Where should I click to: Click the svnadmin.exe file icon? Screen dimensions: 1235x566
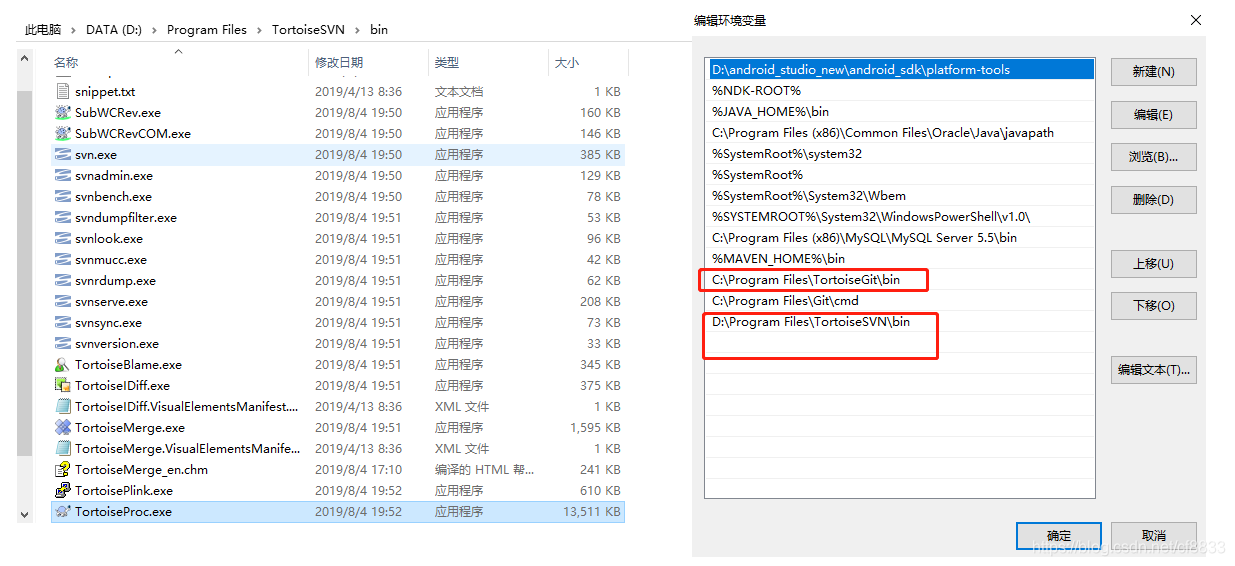tap(63, 176)
